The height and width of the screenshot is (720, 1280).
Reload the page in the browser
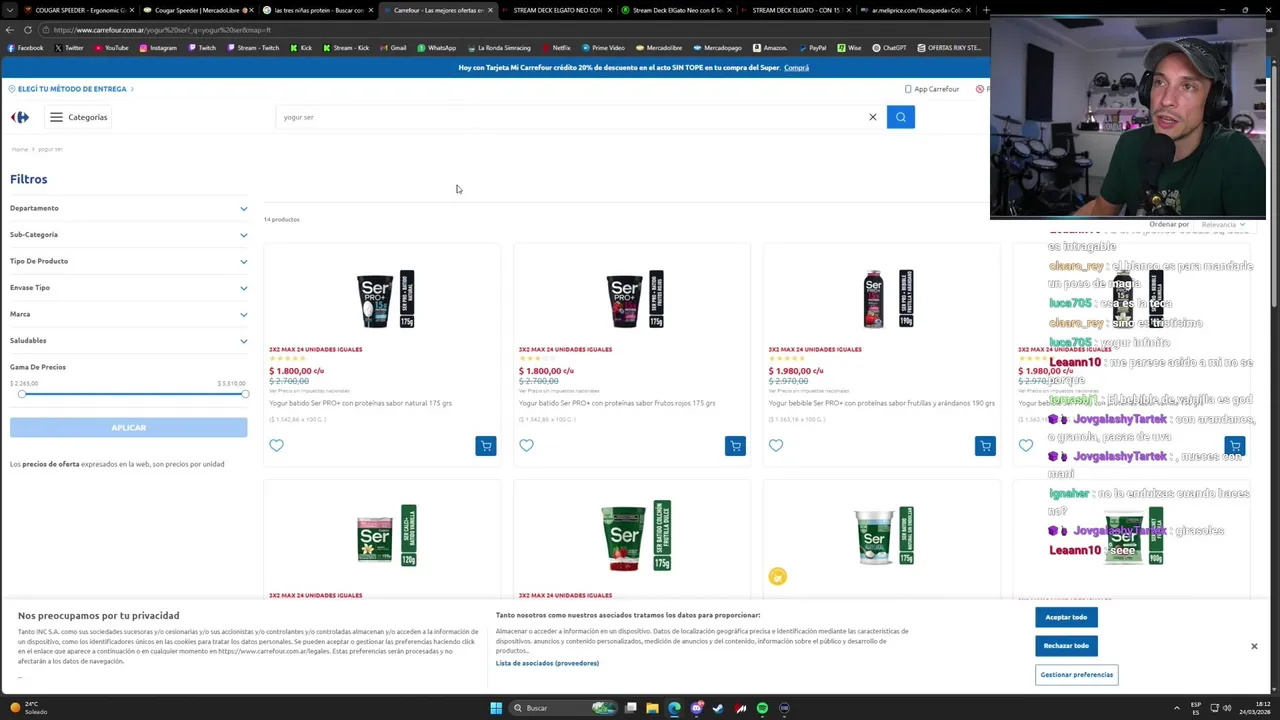pyautogui.click(x=27, y=30)
